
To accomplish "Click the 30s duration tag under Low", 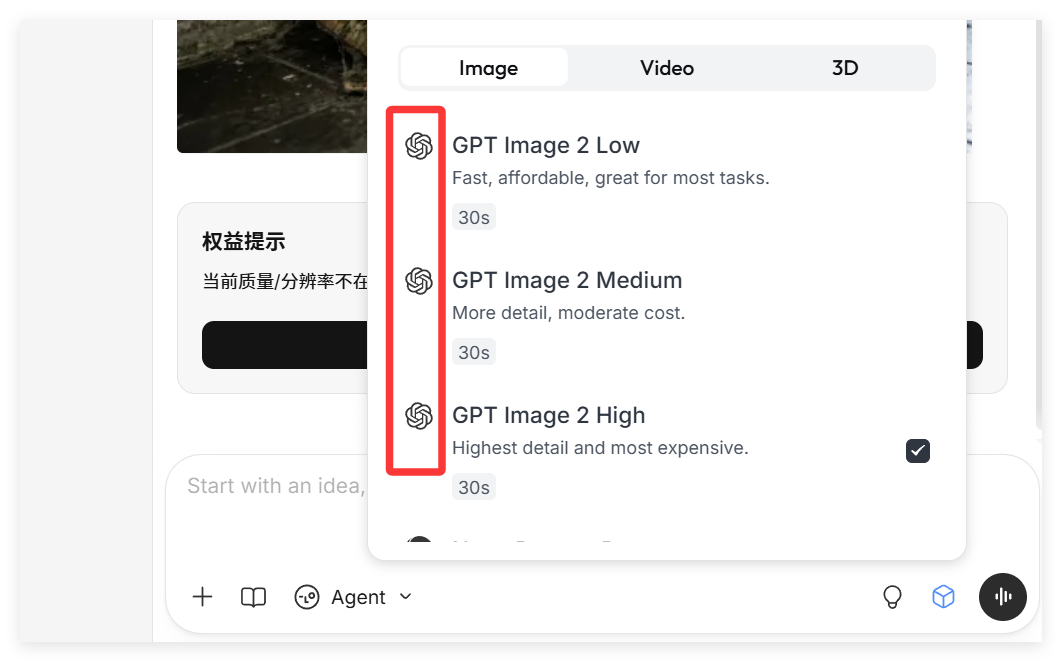I will [x=473, y=216].
